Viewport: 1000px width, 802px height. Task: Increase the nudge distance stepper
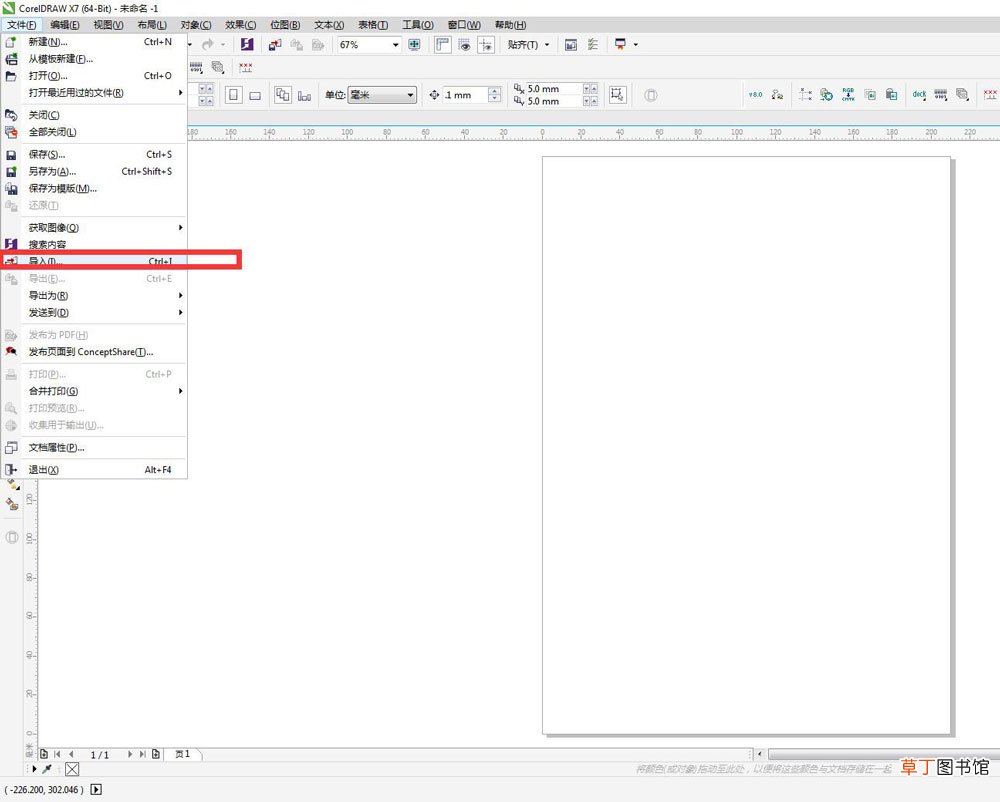click(495, 91)
